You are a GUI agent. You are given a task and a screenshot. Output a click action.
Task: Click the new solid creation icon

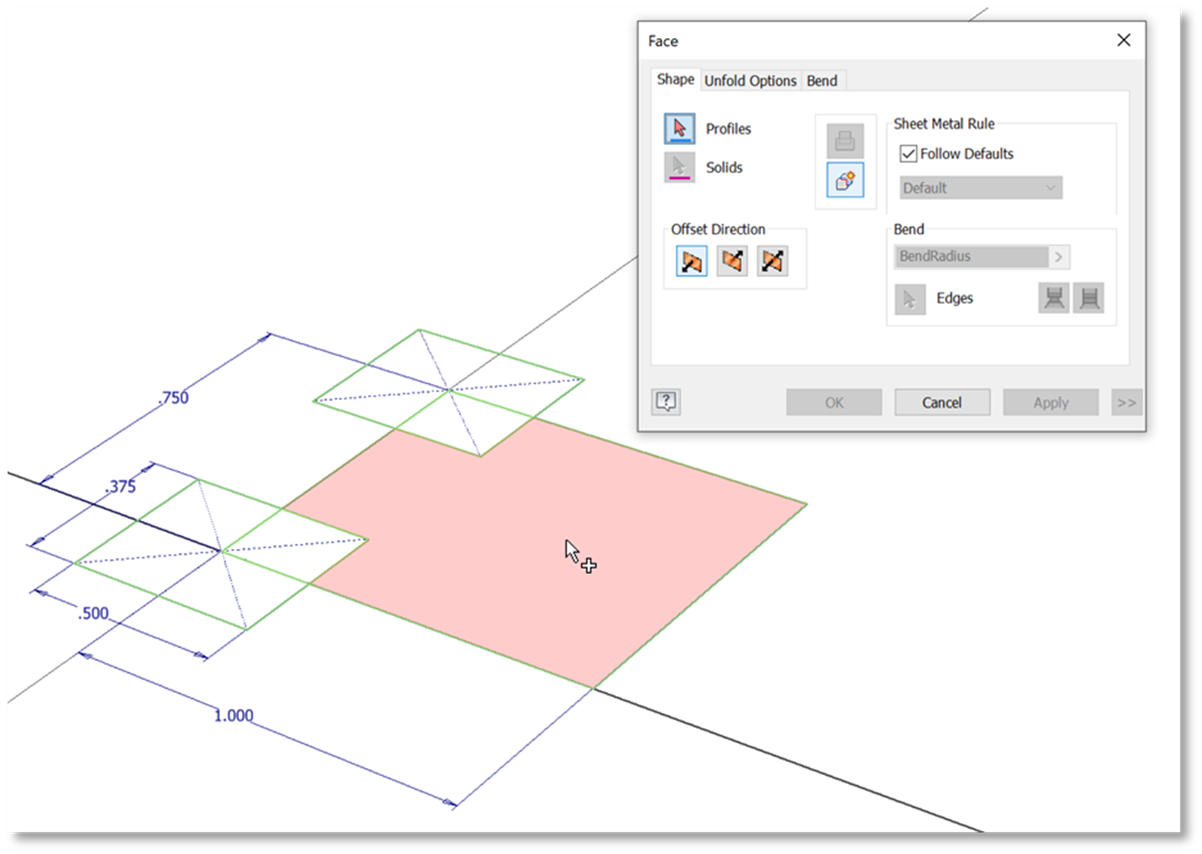[845, 181]
